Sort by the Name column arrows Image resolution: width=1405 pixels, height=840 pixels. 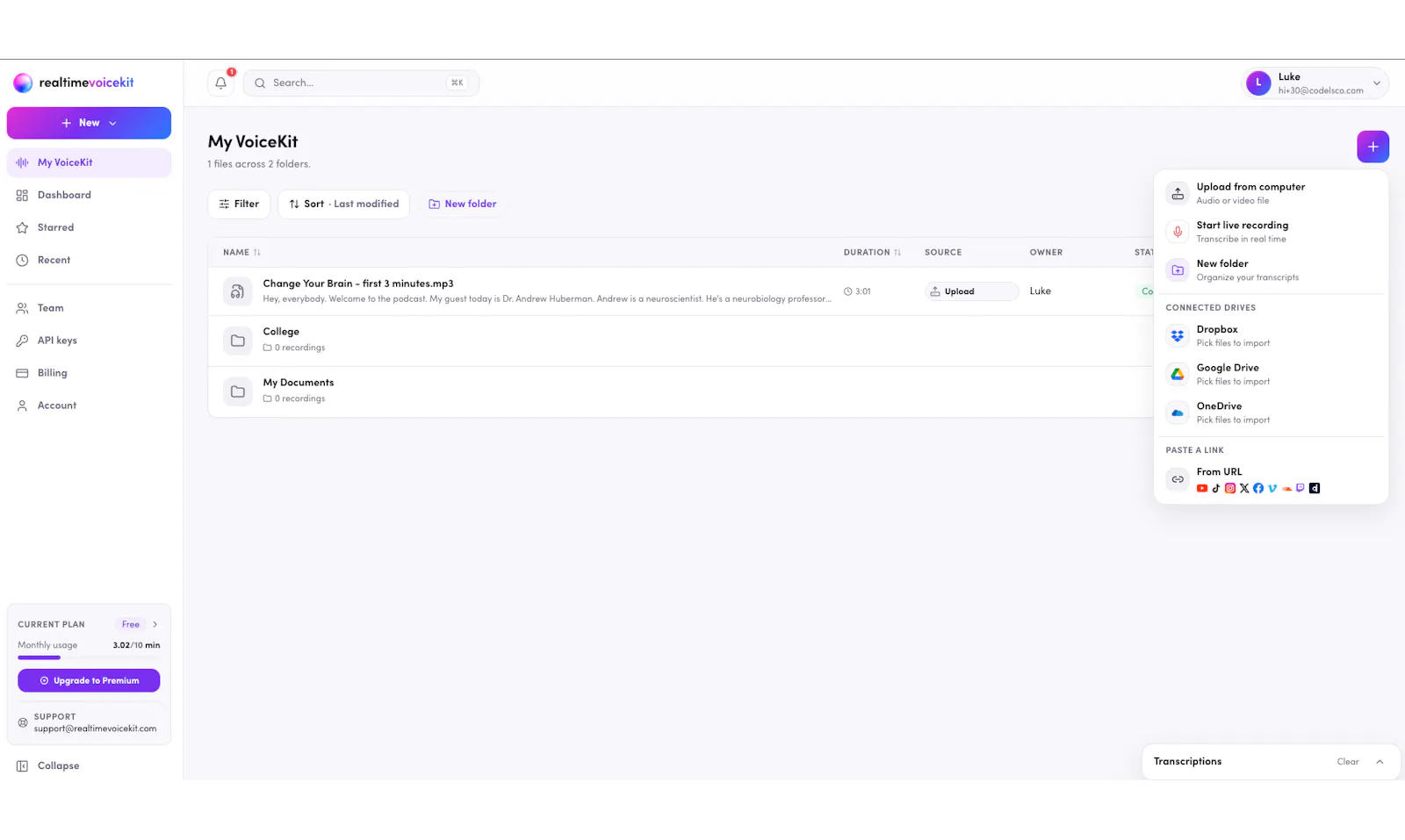coord(257,253)
